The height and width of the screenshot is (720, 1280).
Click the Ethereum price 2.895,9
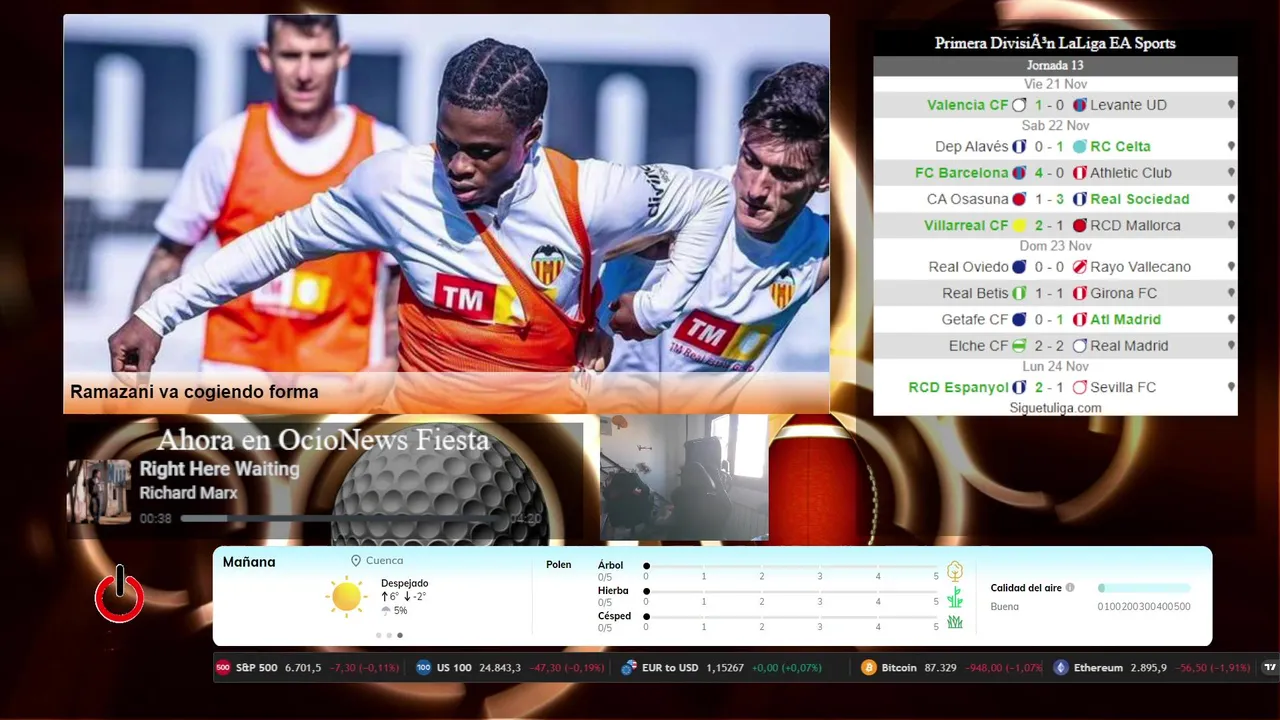click(x=1149, y=667)
